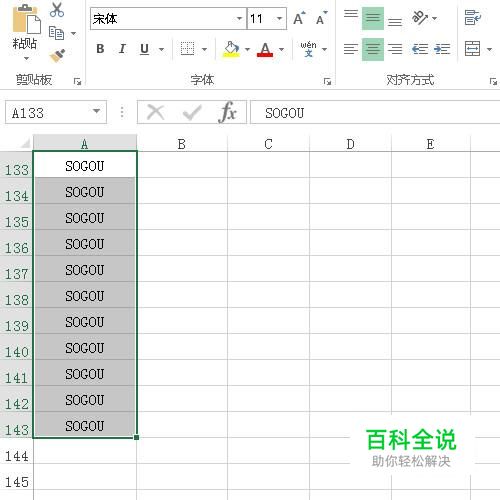Open the Copy dropdown arrow

(74, 33)
